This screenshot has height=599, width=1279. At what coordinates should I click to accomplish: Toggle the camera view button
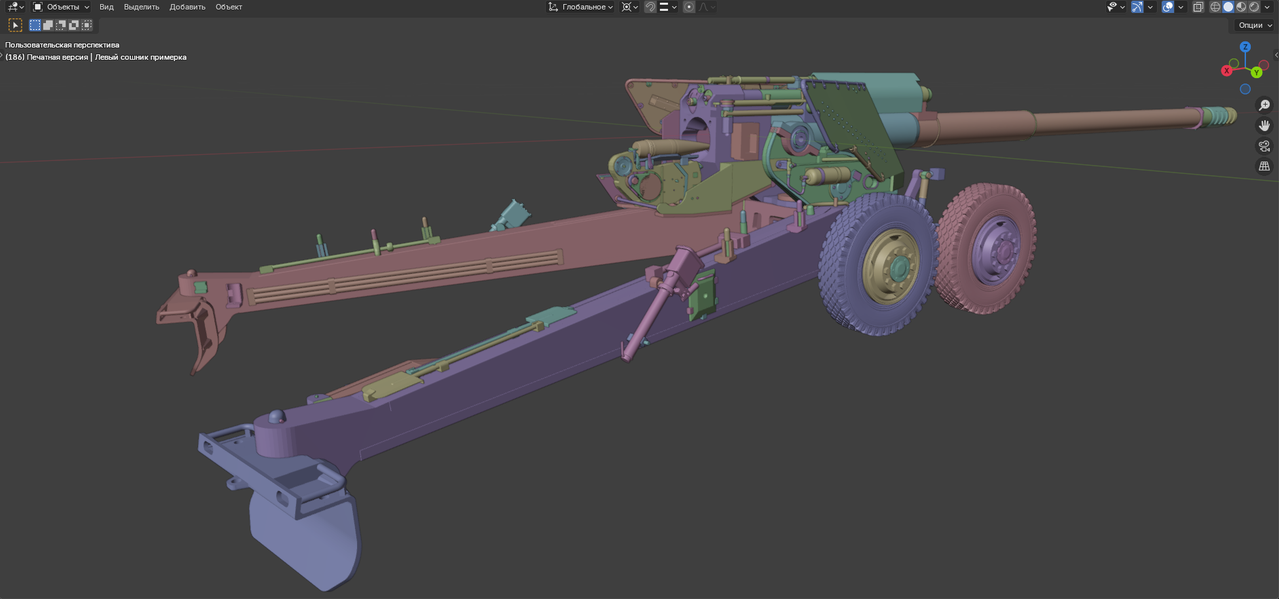(x=1264, y=146)
